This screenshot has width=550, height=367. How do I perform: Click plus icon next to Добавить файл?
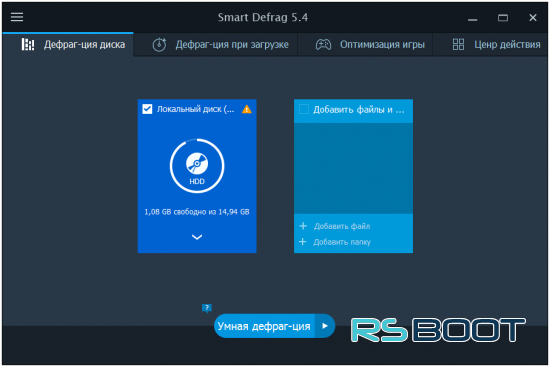pos(303,226)
